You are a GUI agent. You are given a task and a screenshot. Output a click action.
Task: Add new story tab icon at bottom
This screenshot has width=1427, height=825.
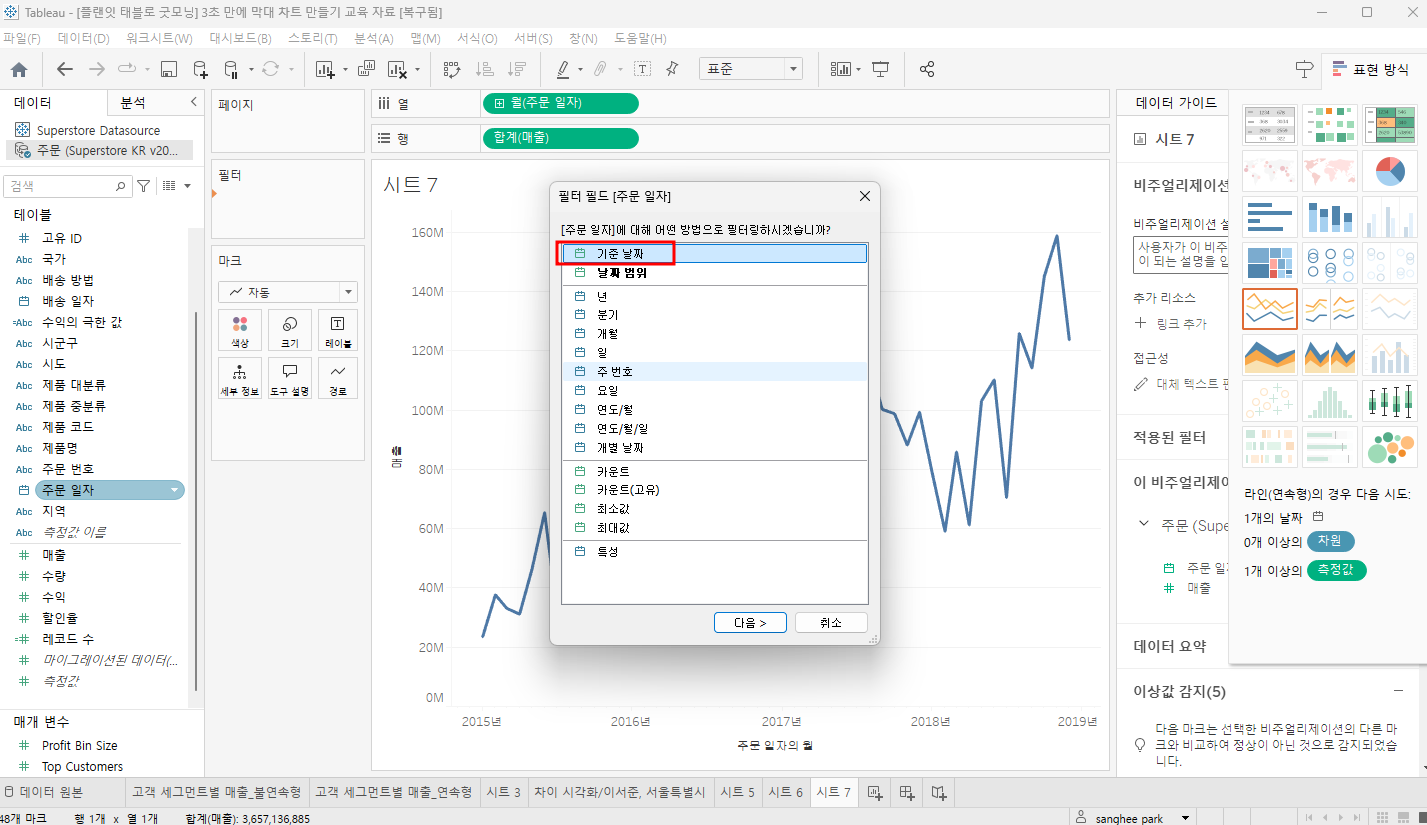click(939, 792)
